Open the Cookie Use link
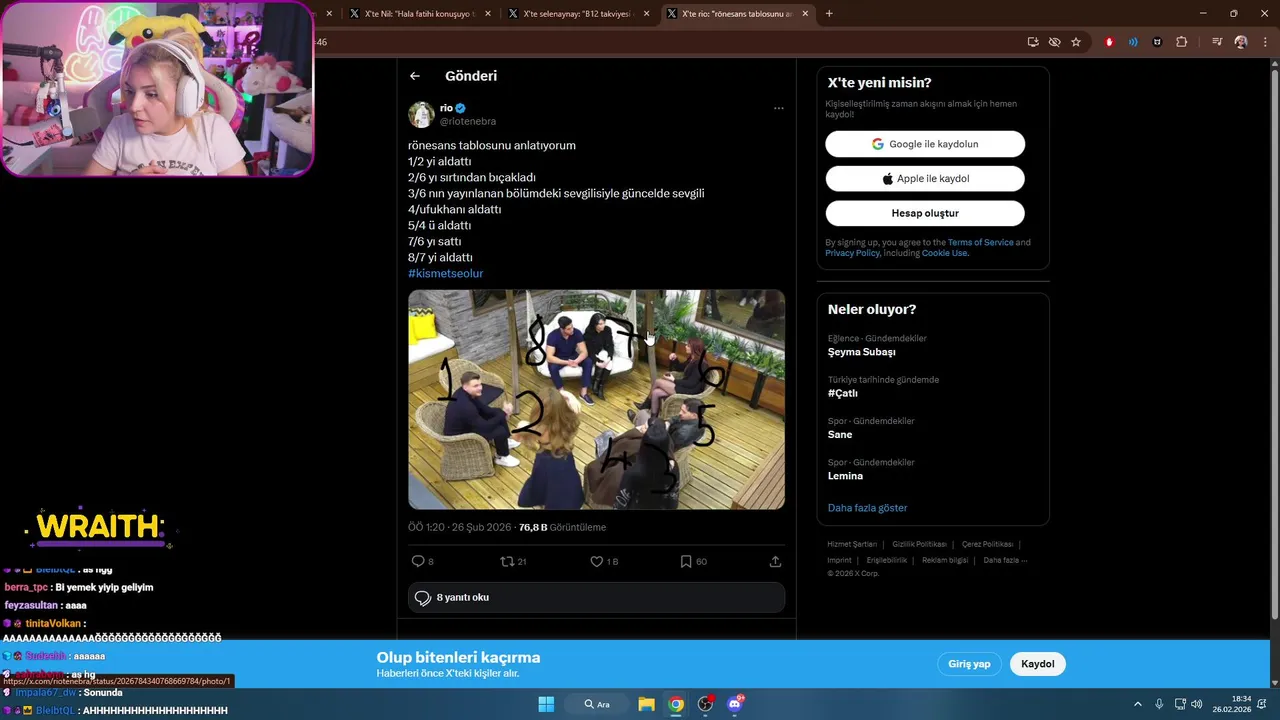The image size is (1280, 720). pos(944,253)
